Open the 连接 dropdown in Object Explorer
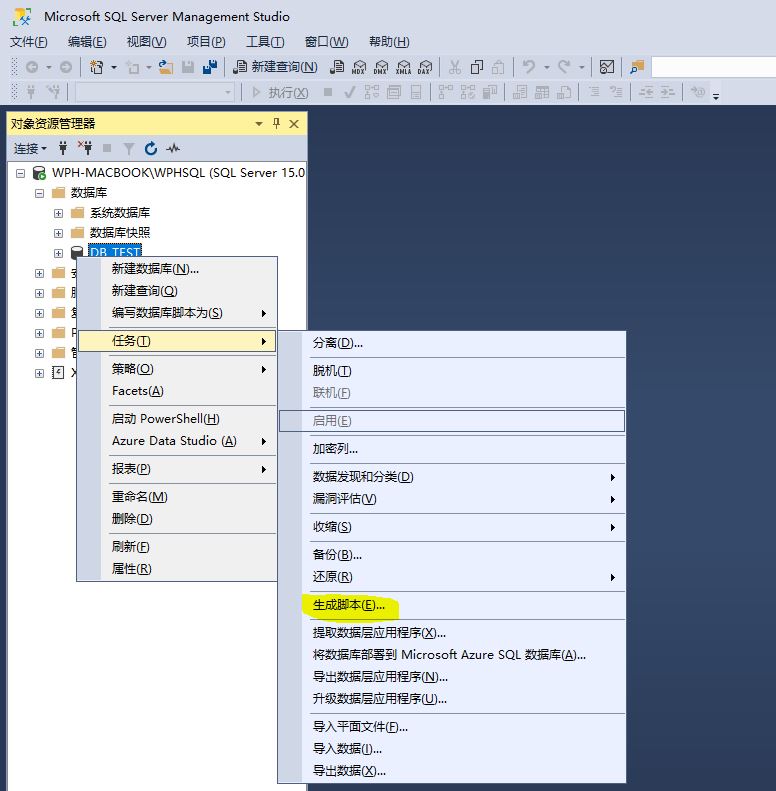The image size is (776, 791). tap(30, 148)
